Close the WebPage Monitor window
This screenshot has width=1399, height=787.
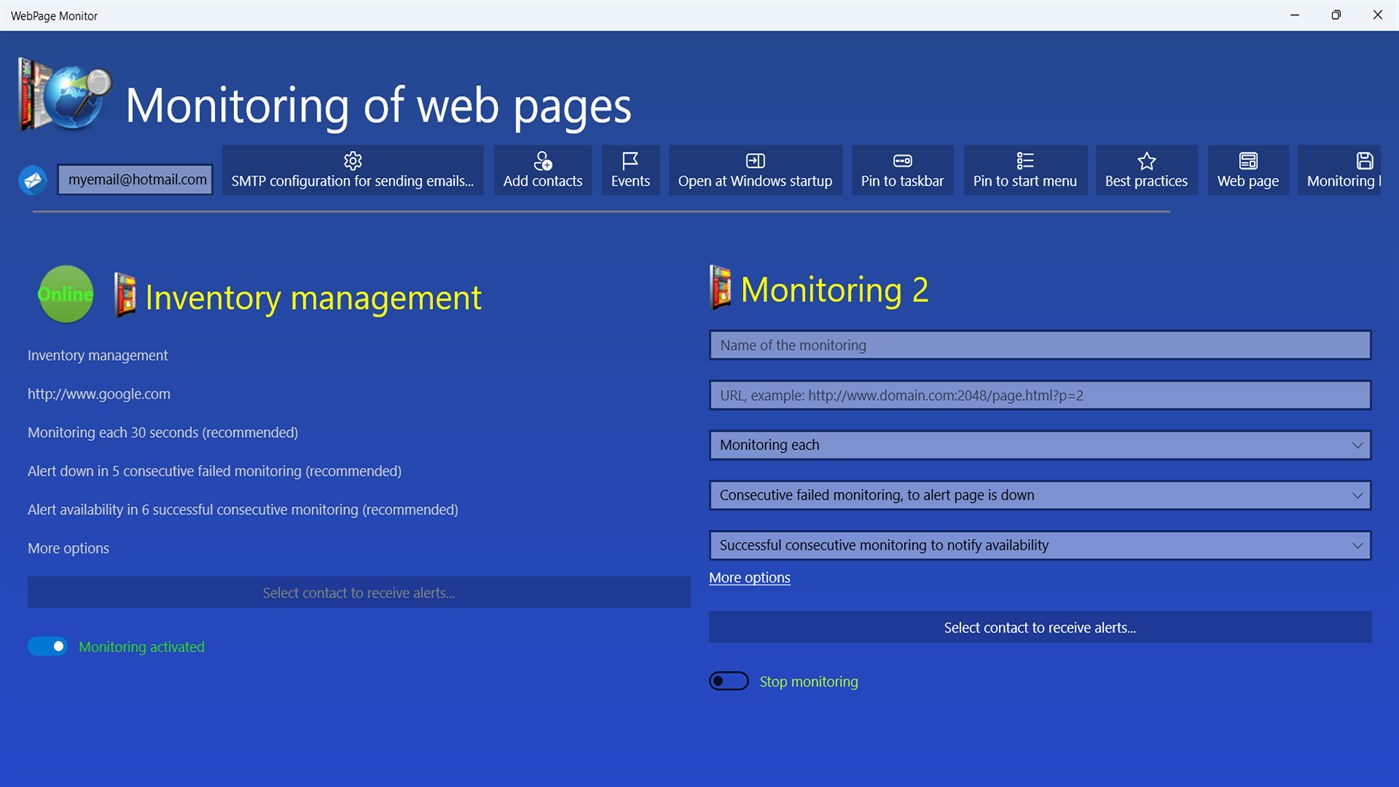pyautogui.click(x=1377, y=15)
